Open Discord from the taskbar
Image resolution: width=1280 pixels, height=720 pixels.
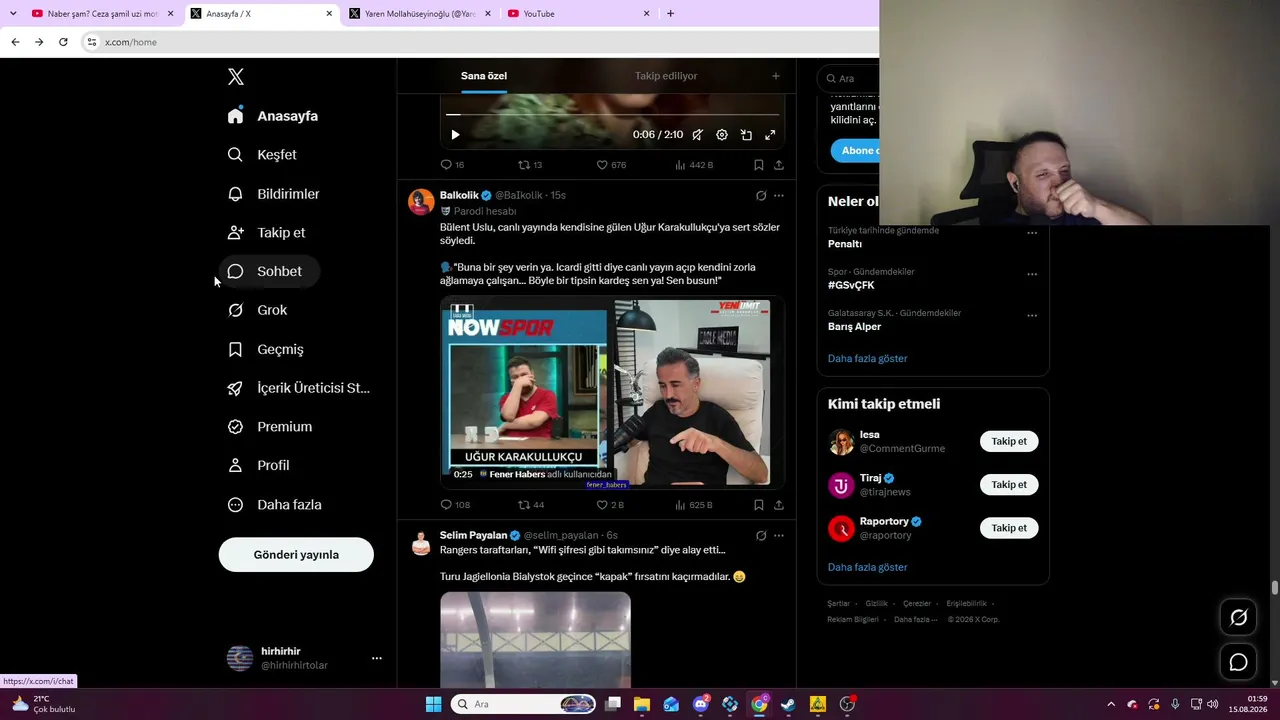point(701,704)
